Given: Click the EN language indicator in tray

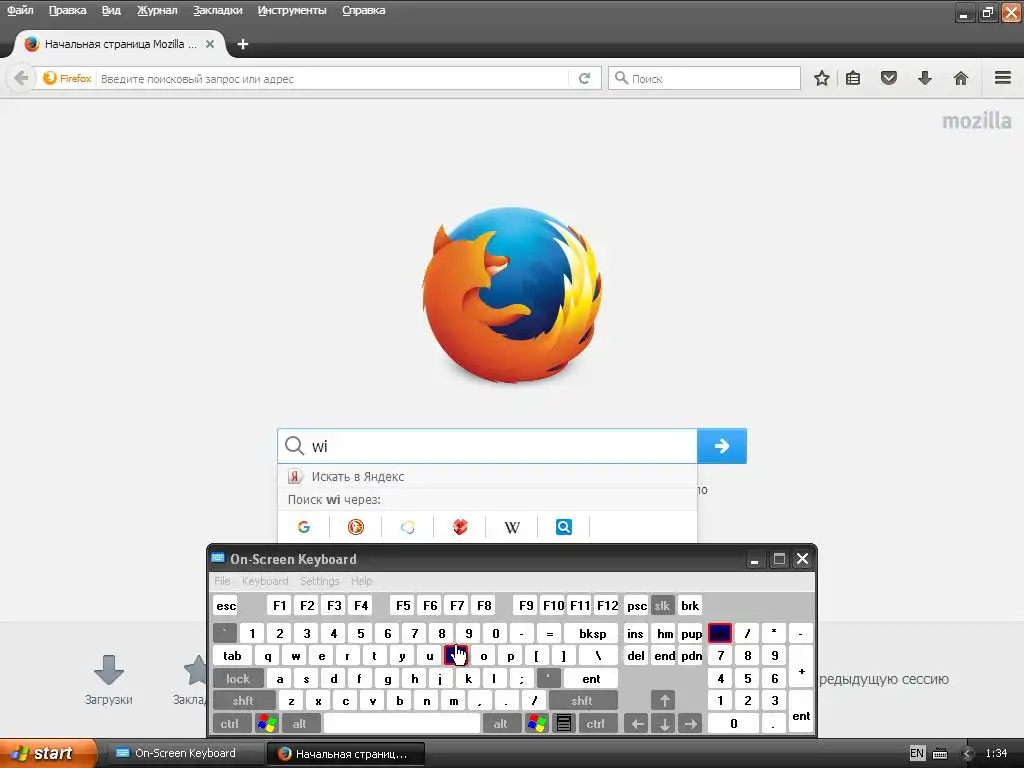Looking at the screenshot, I should tap(917, 753).
